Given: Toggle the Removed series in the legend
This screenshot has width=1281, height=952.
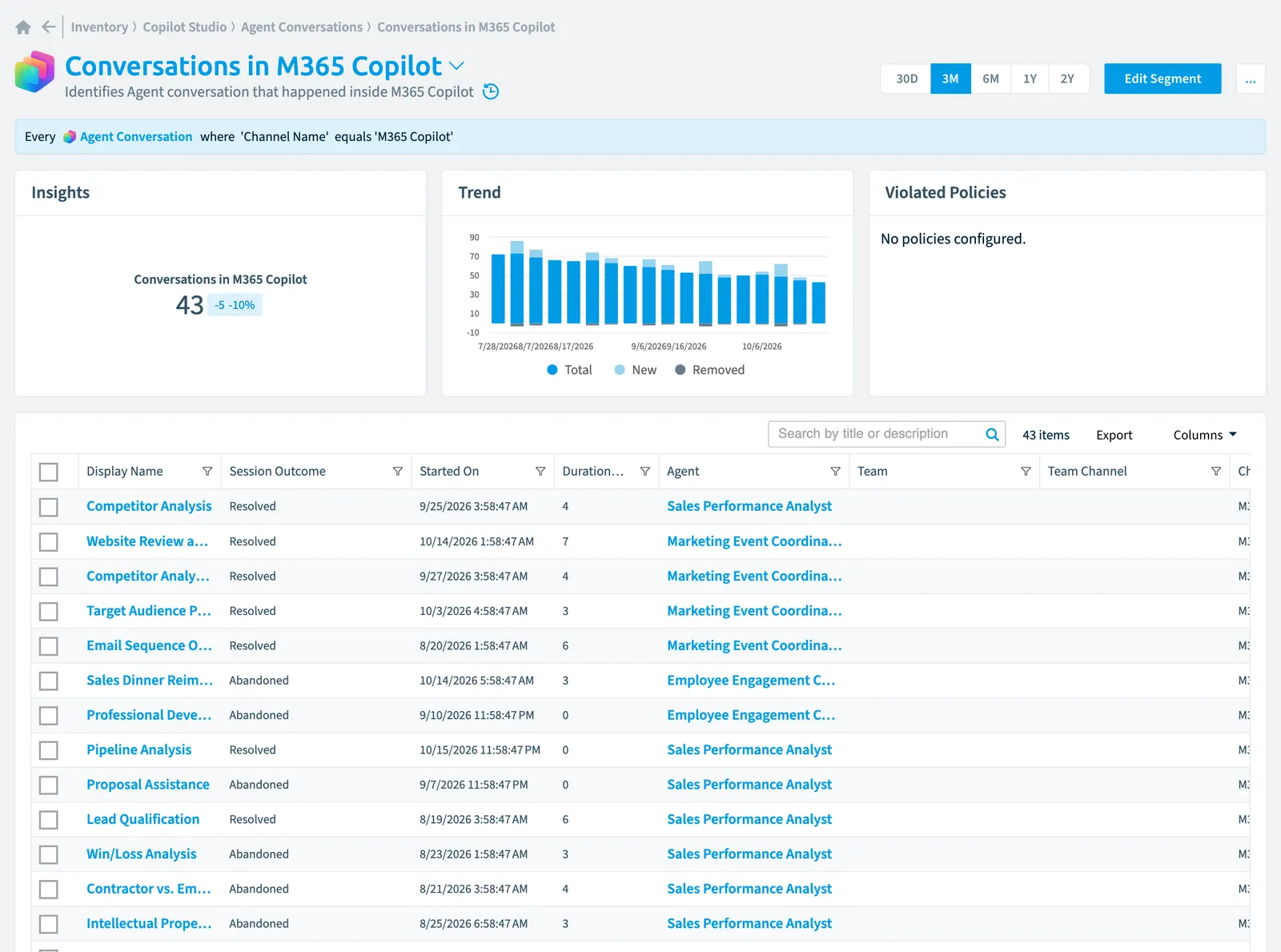Looking at the screenshot, I should point(709,370).
